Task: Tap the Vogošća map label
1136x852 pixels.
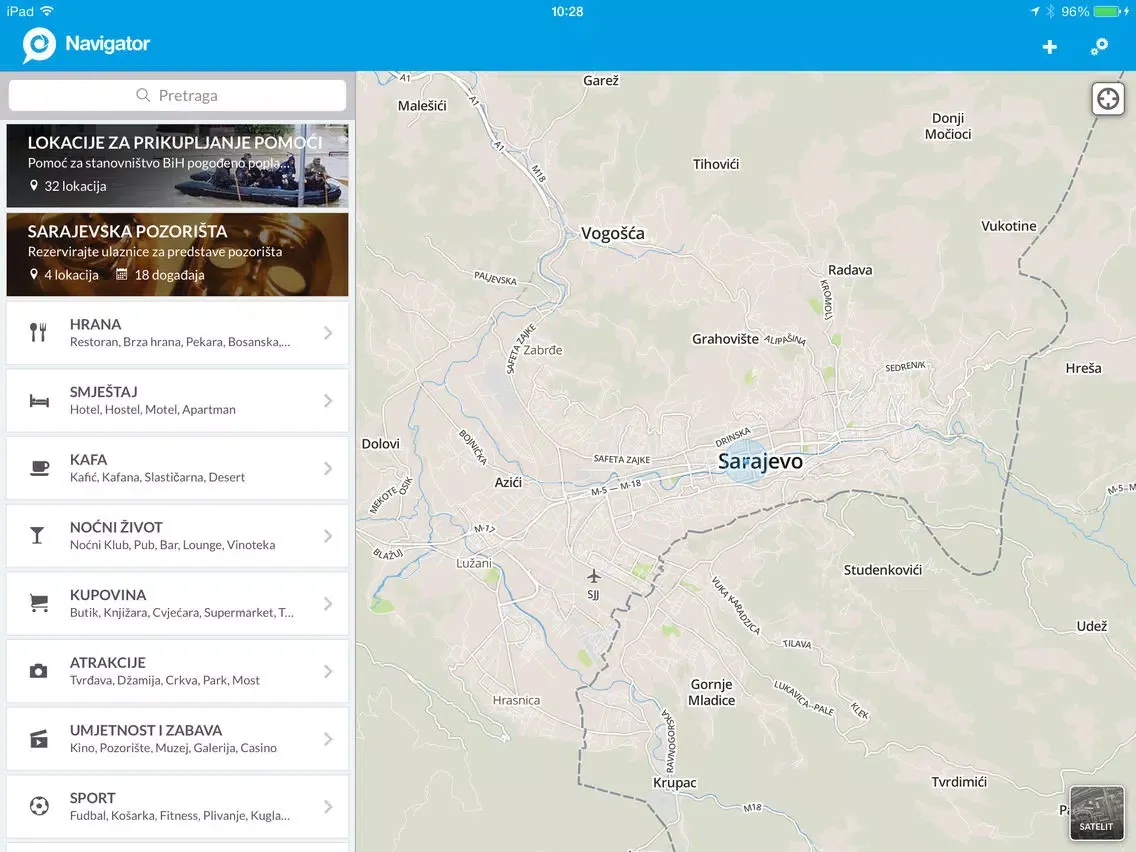Action: (613, 233)
